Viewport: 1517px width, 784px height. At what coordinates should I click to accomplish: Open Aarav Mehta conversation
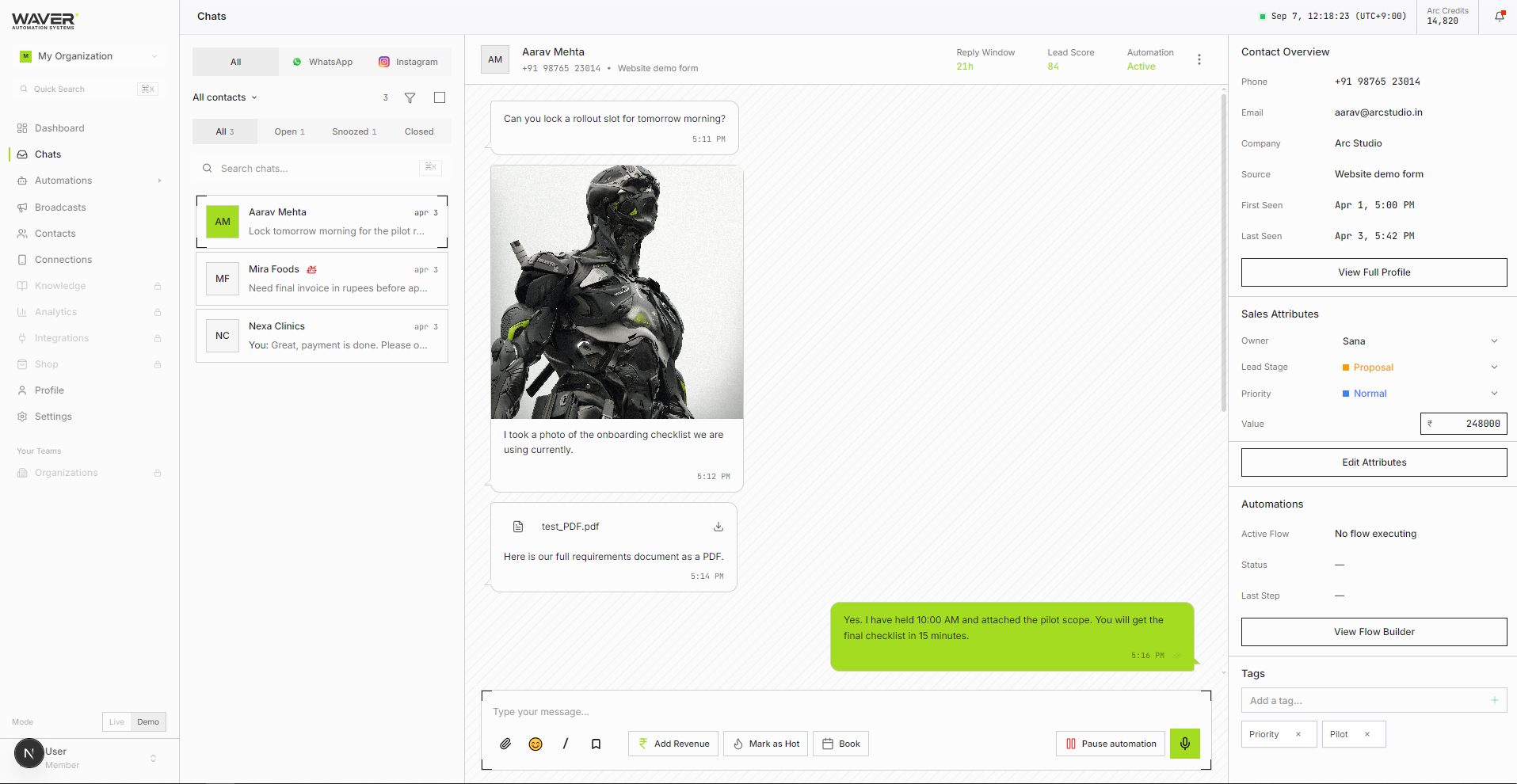[322, 222]
